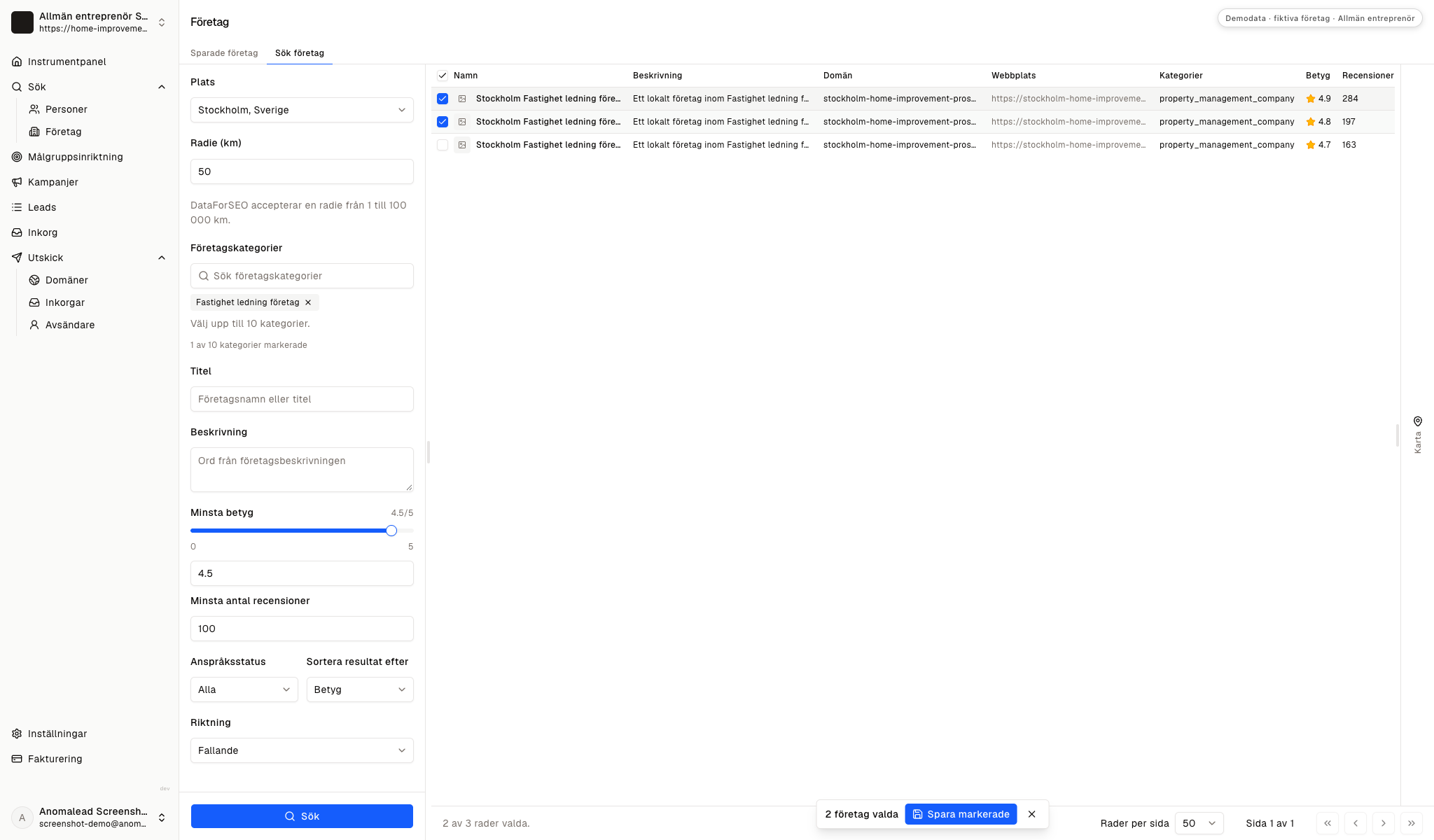The image size is (1434, 840).
Task: Toggle the select-all checkbox in table header
Action: point(443,76)
